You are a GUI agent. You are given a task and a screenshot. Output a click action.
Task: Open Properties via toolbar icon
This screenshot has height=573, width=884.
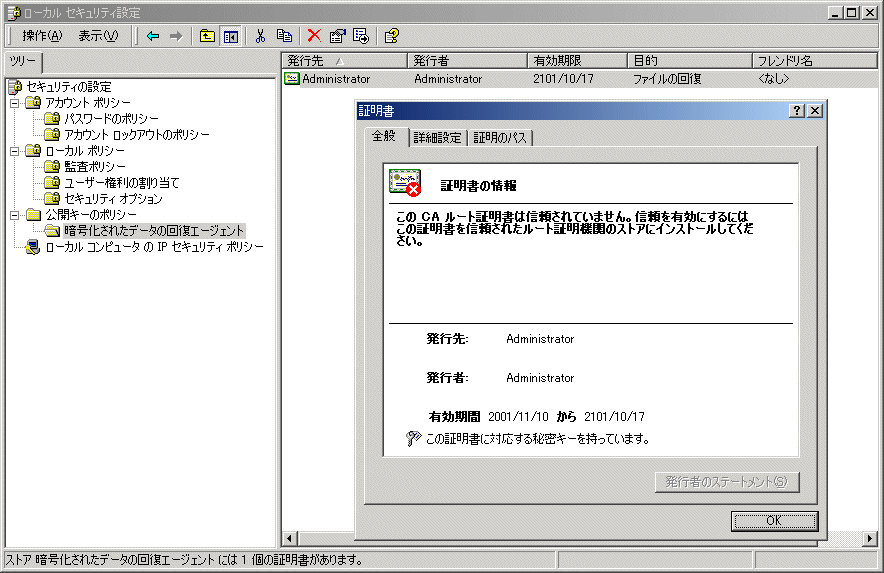coord(337,36)
